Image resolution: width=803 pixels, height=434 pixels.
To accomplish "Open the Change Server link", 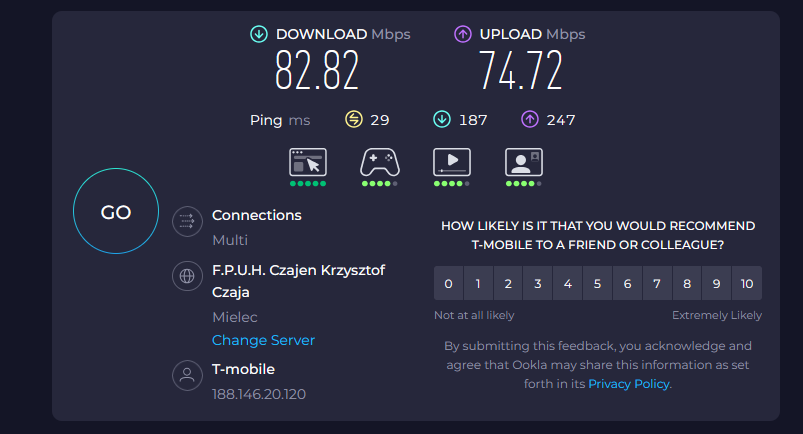I will click(263, 340).
